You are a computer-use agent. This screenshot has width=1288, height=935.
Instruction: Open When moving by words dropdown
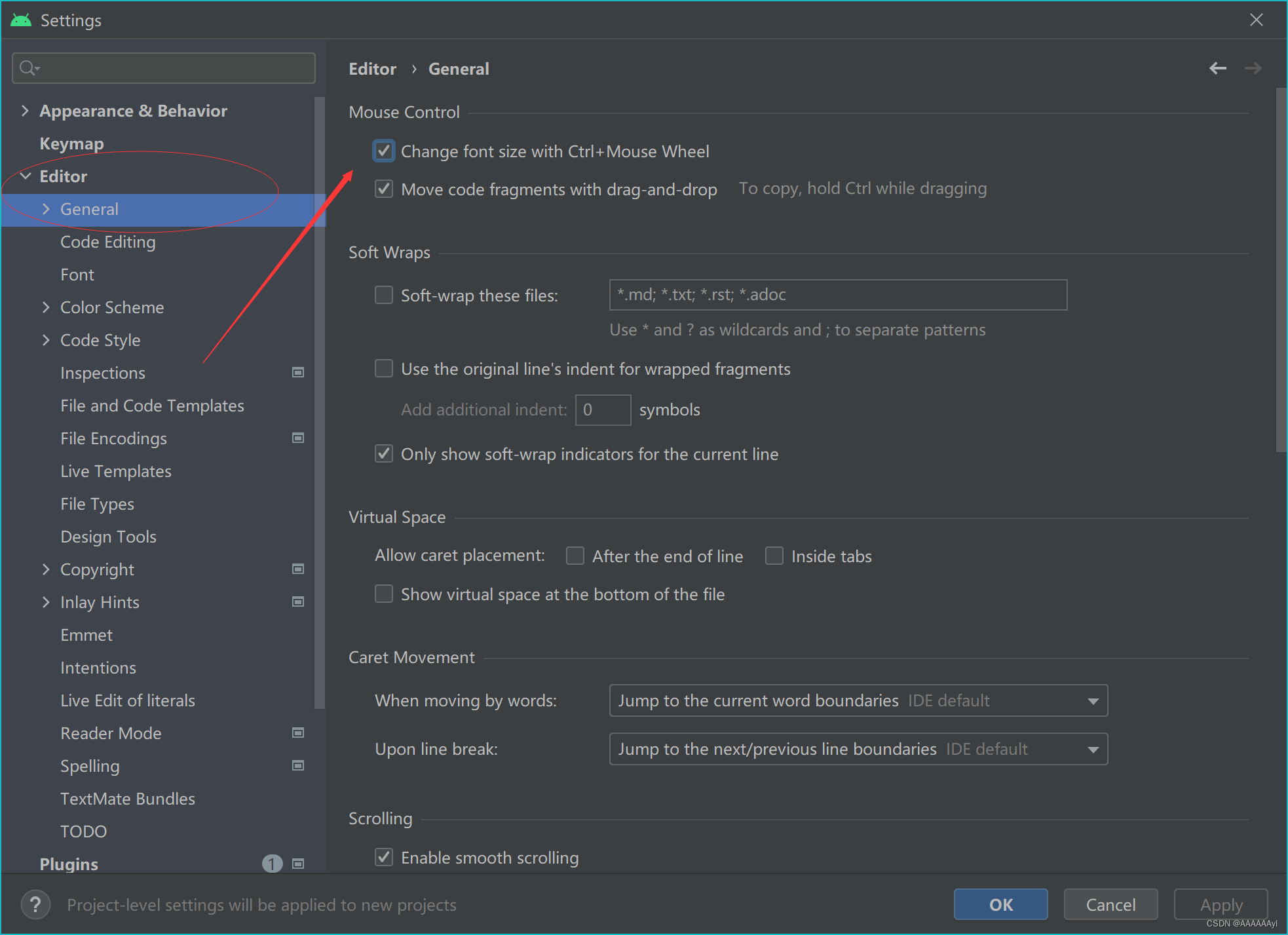tap(858, 701)
